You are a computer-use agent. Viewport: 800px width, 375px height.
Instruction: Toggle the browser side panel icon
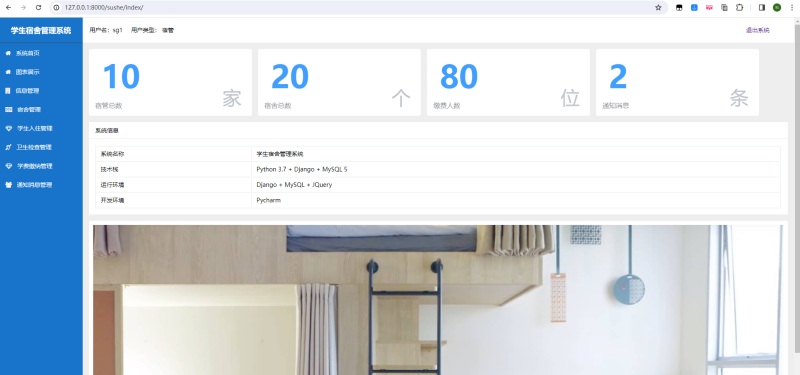(x=762, y=8)
